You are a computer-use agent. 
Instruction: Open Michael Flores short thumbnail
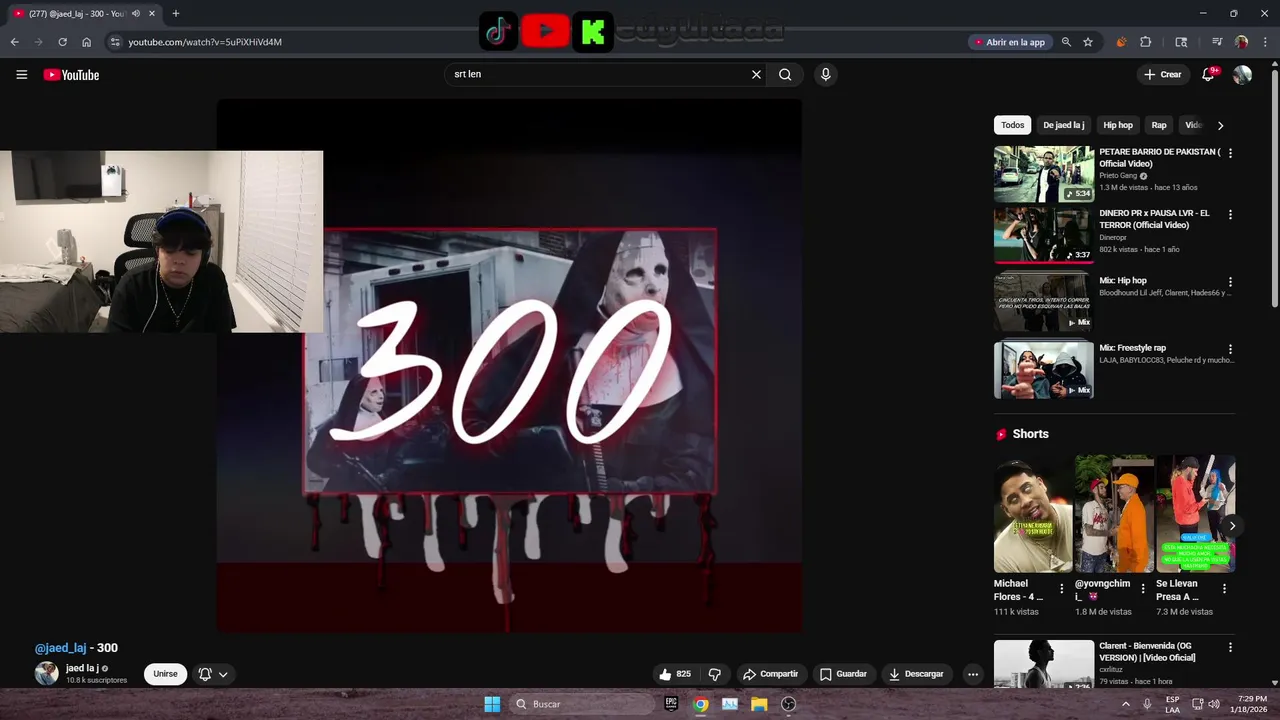click(x=1033, y=513)
